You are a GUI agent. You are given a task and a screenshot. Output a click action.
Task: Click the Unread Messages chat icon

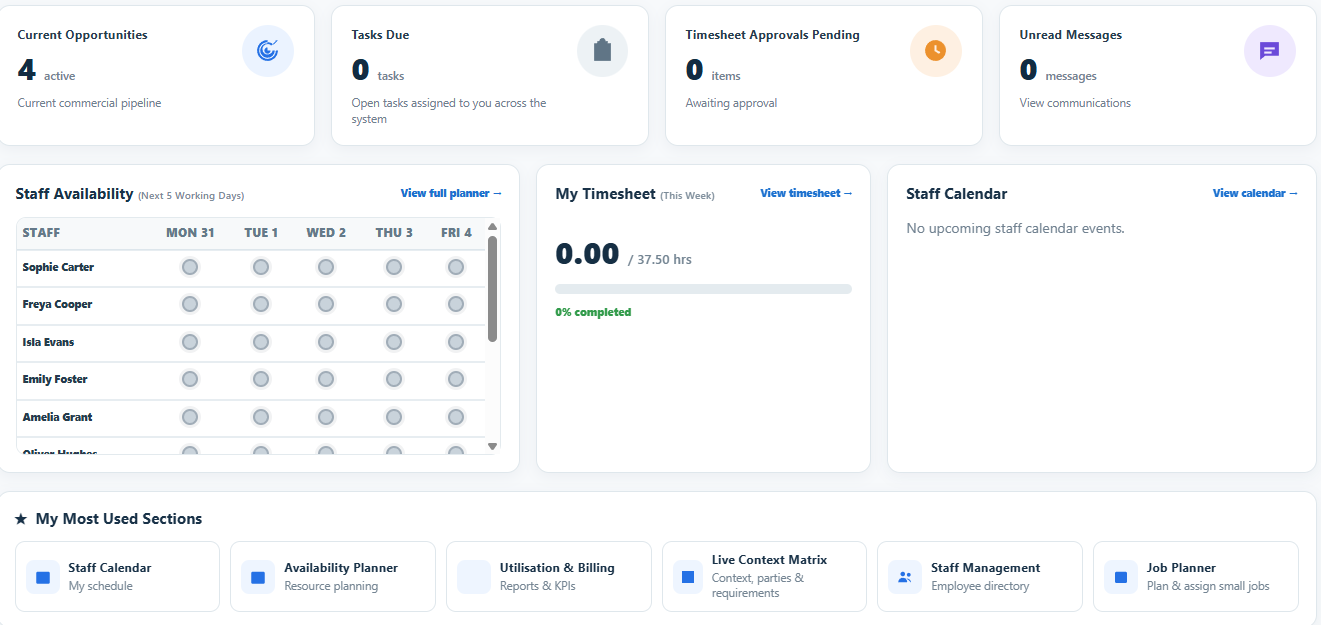[x=1270, y=51]
